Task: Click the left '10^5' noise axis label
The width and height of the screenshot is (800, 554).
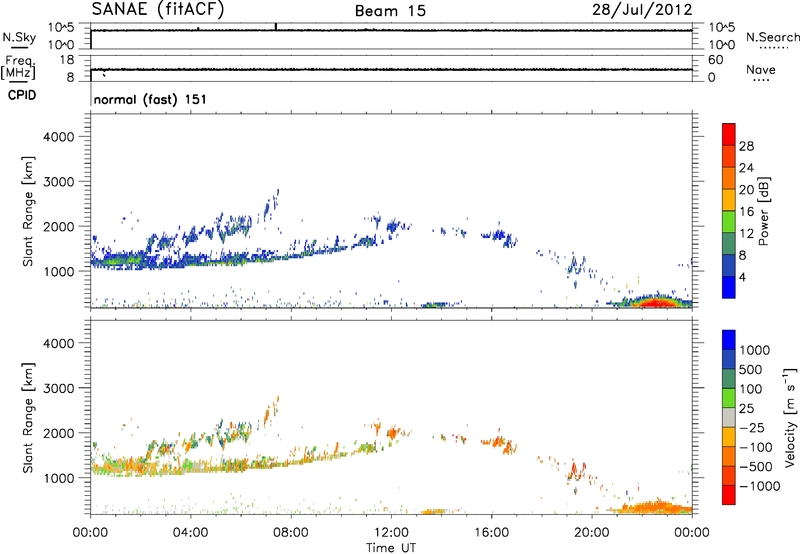Action: pyautogui.click(x=61, y=28)
